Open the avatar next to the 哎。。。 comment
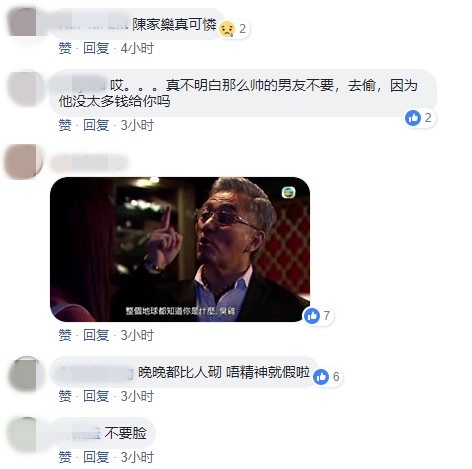Screen dimensions: 472x469 pyautogui.click(x=25, y=88)
